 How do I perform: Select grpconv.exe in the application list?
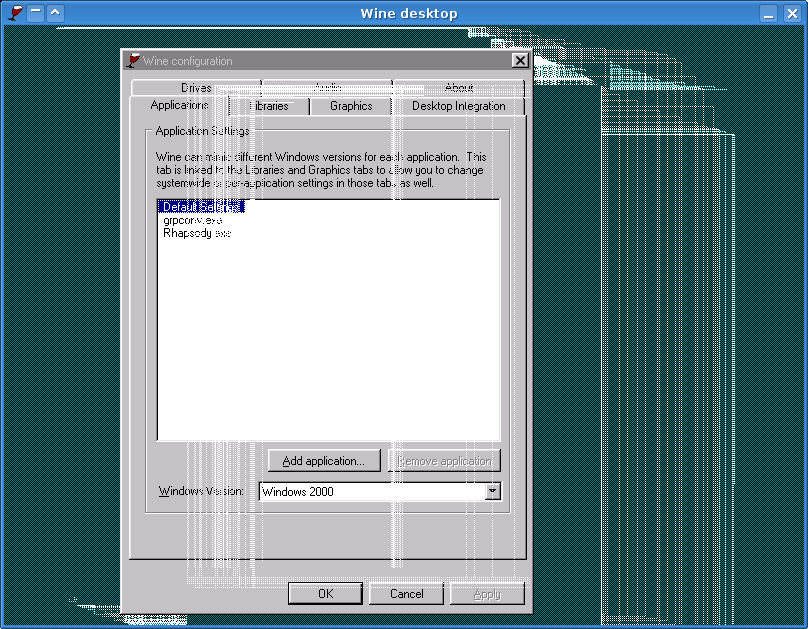point(192,220)
